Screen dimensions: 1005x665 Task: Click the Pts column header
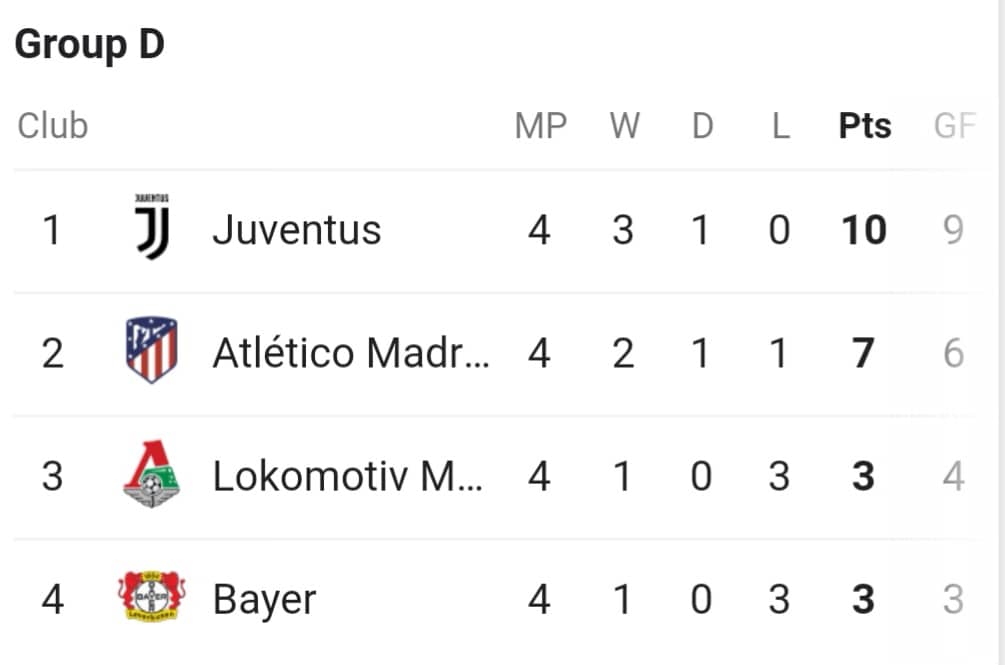(865, 126)
